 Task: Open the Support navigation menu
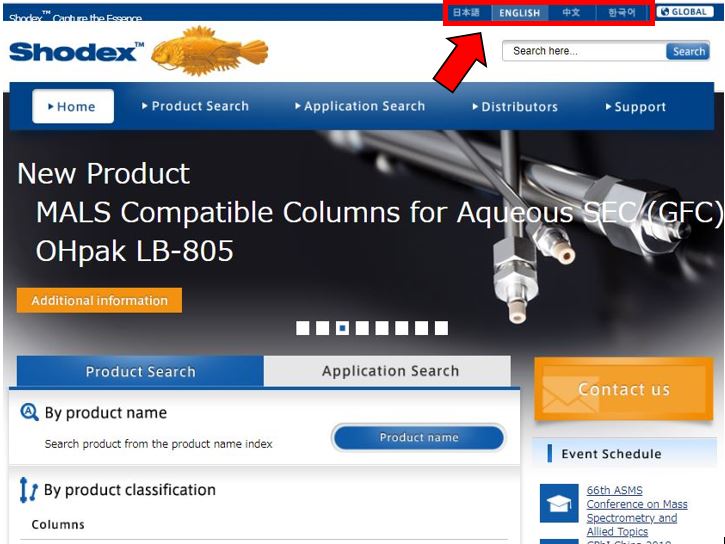636,107
